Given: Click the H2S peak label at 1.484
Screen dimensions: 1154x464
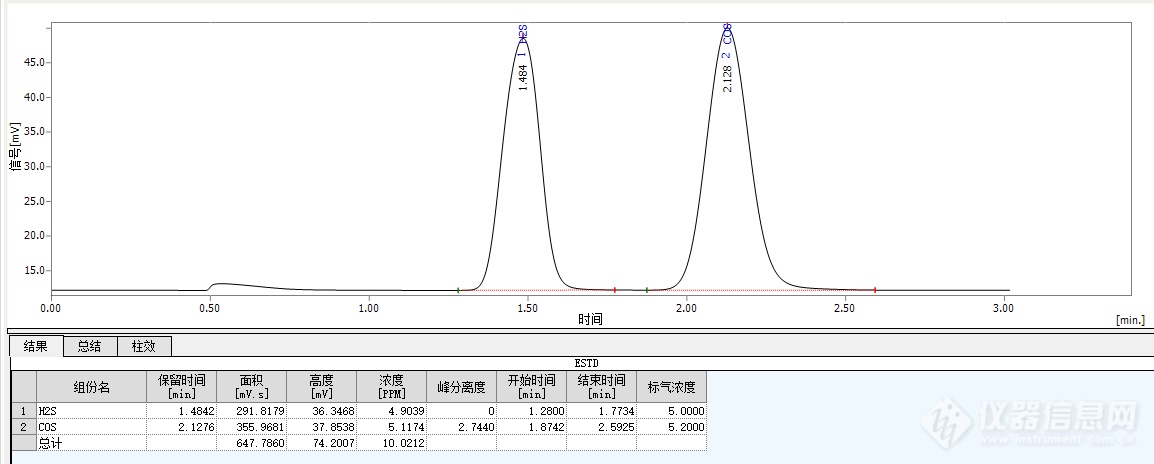Looking at the screenshot, I should tap(523, 57).
